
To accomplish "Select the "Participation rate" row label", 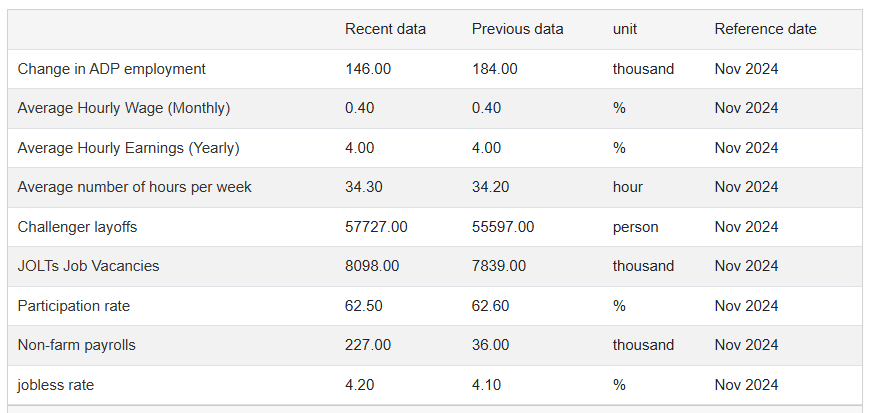I will click(x=74, y=306).
